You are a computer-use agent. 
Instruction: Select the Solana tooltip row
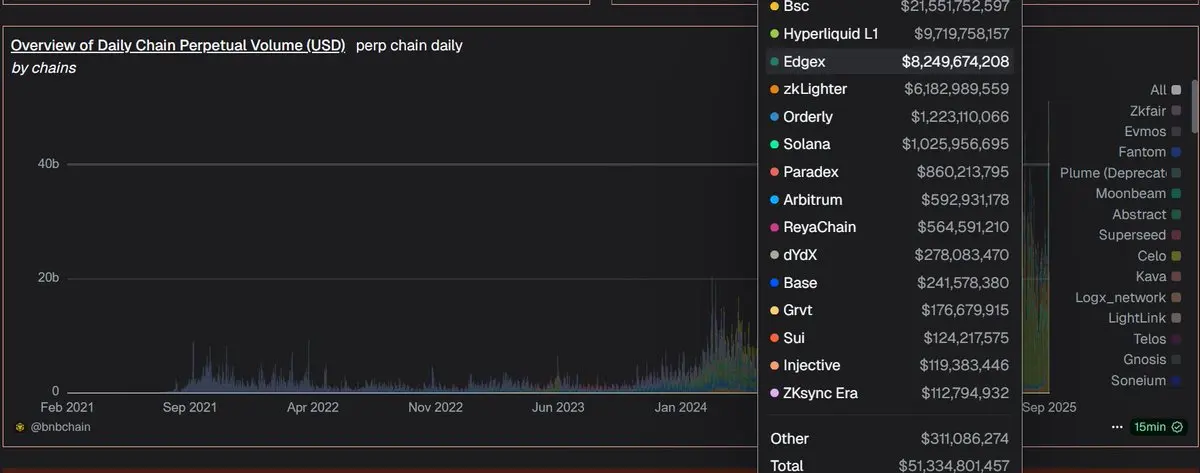(x=890, y=144)
